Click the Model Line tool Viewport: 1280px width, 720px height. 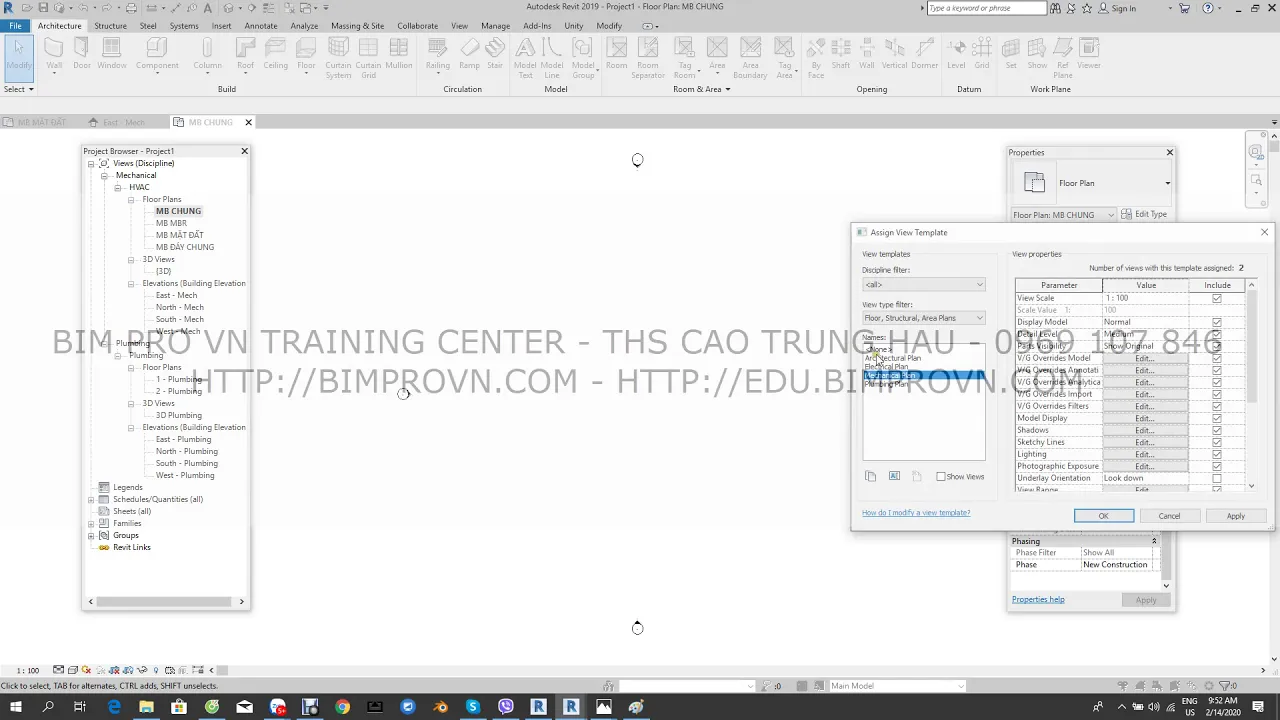coord(552,58)
